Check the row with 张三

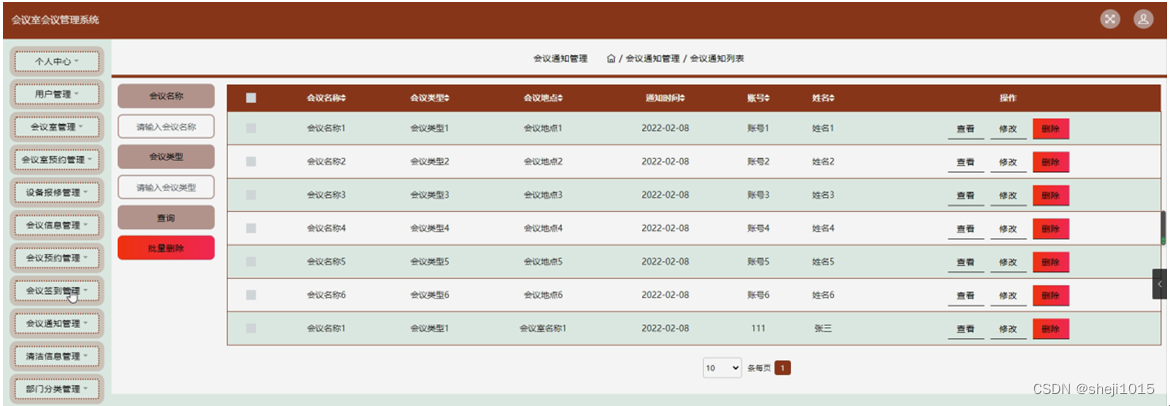(x=251, y=328)
